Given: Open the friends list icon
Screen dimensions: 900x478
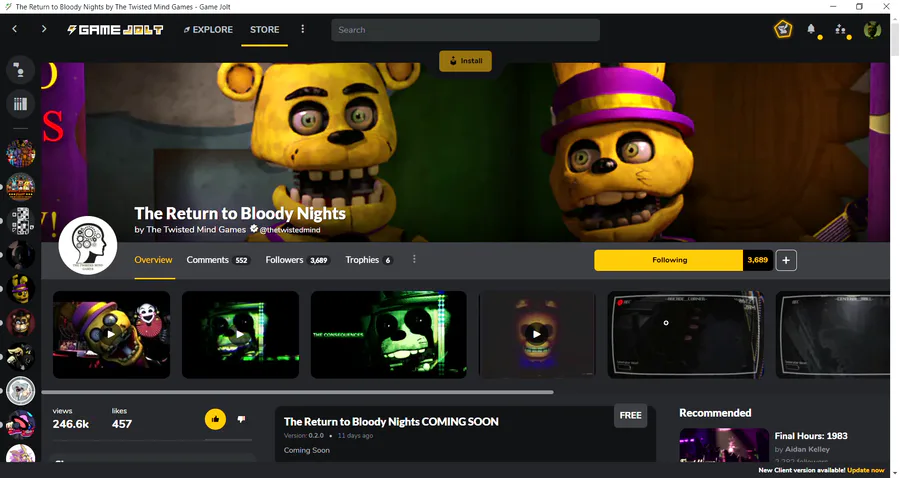Looking at the screenshot, I should click(x=840, y=29).
